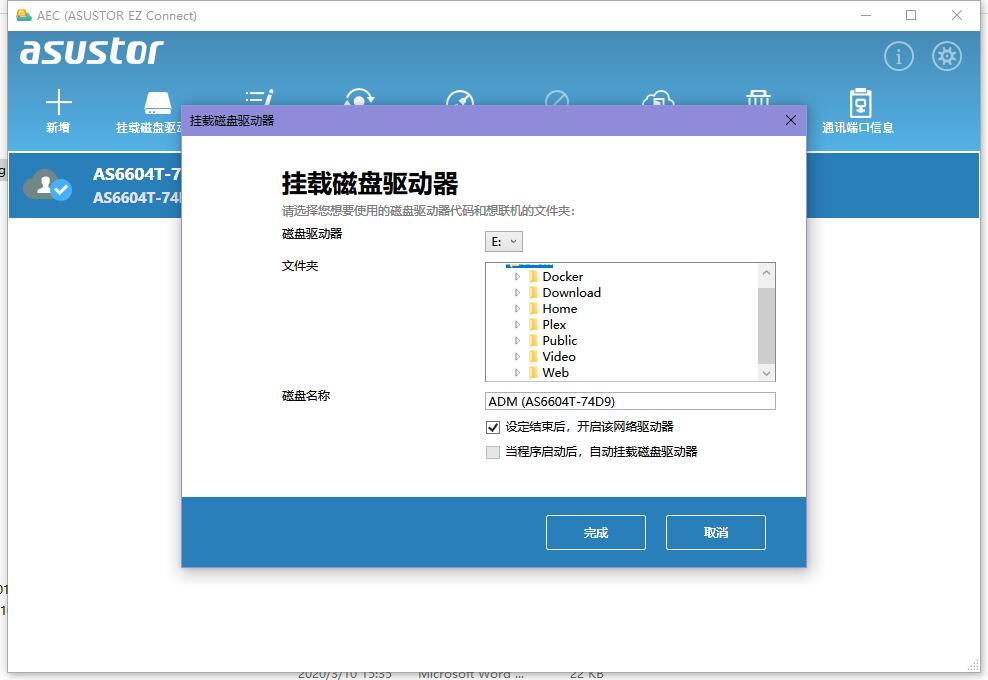
Task: Click the circular refresh toolbar icon
Action: point(359,100)
